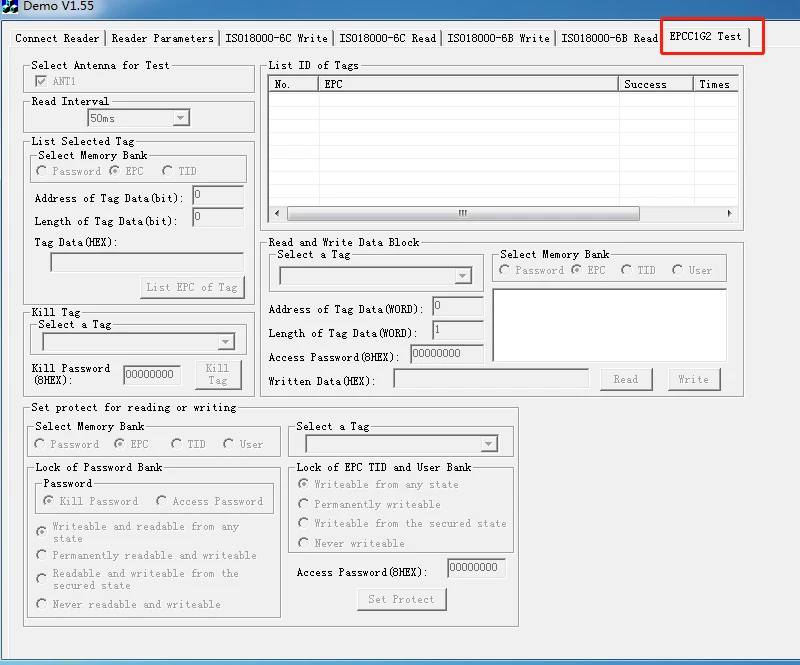The image size is (800, 665).
Task: Focus the Written Data(HEX) input field
Action: click(x=491, y=379)
